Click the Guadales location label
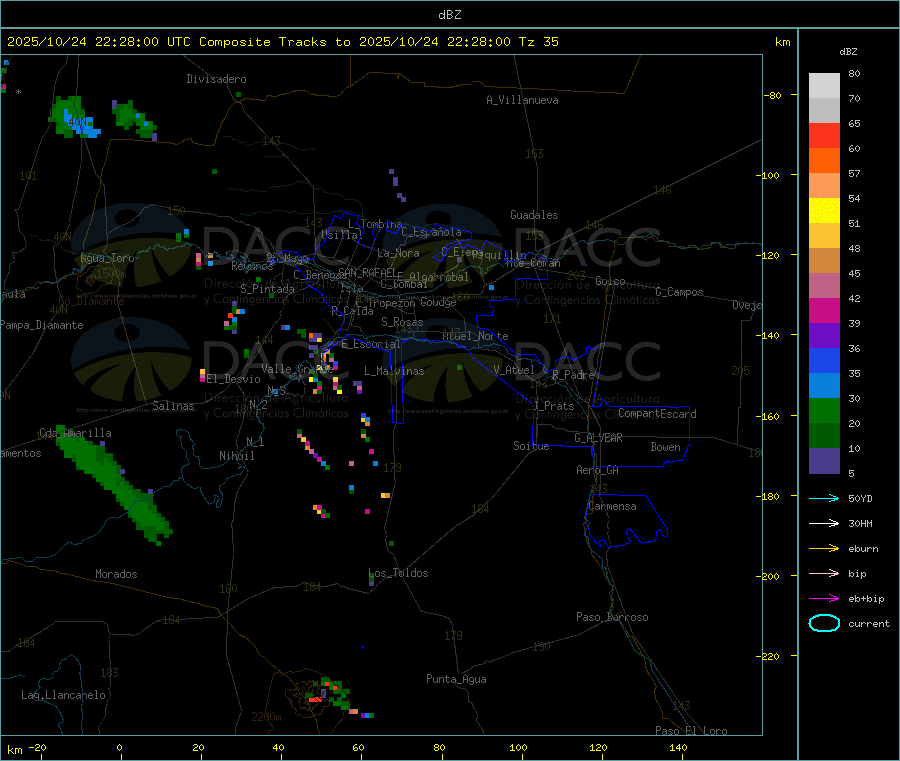The image size is (900, 761). click(534, 215)
